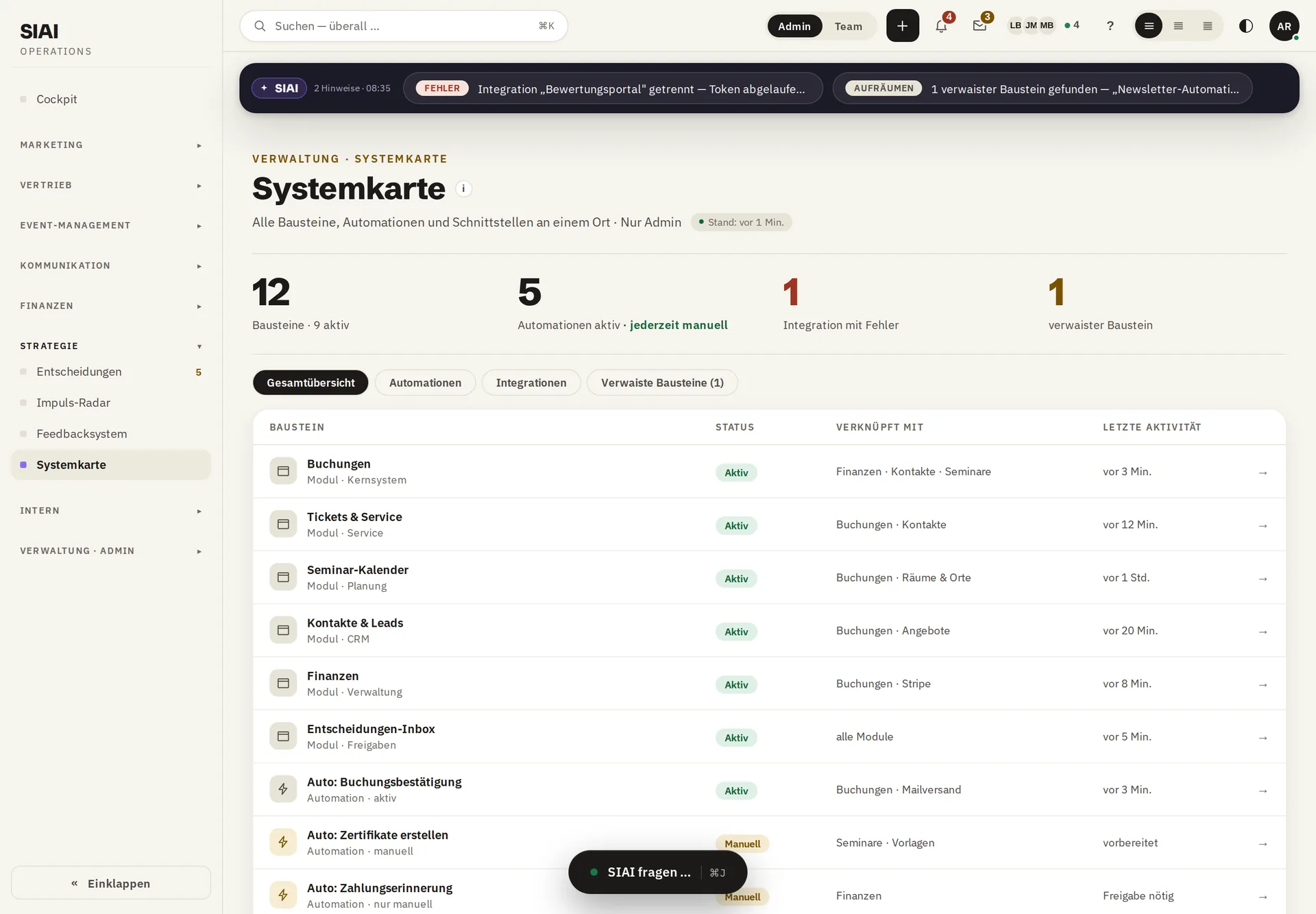
Task: Open Feedbacksystem in sidebar
Action: pyautogui.click(x=111, y=434)
